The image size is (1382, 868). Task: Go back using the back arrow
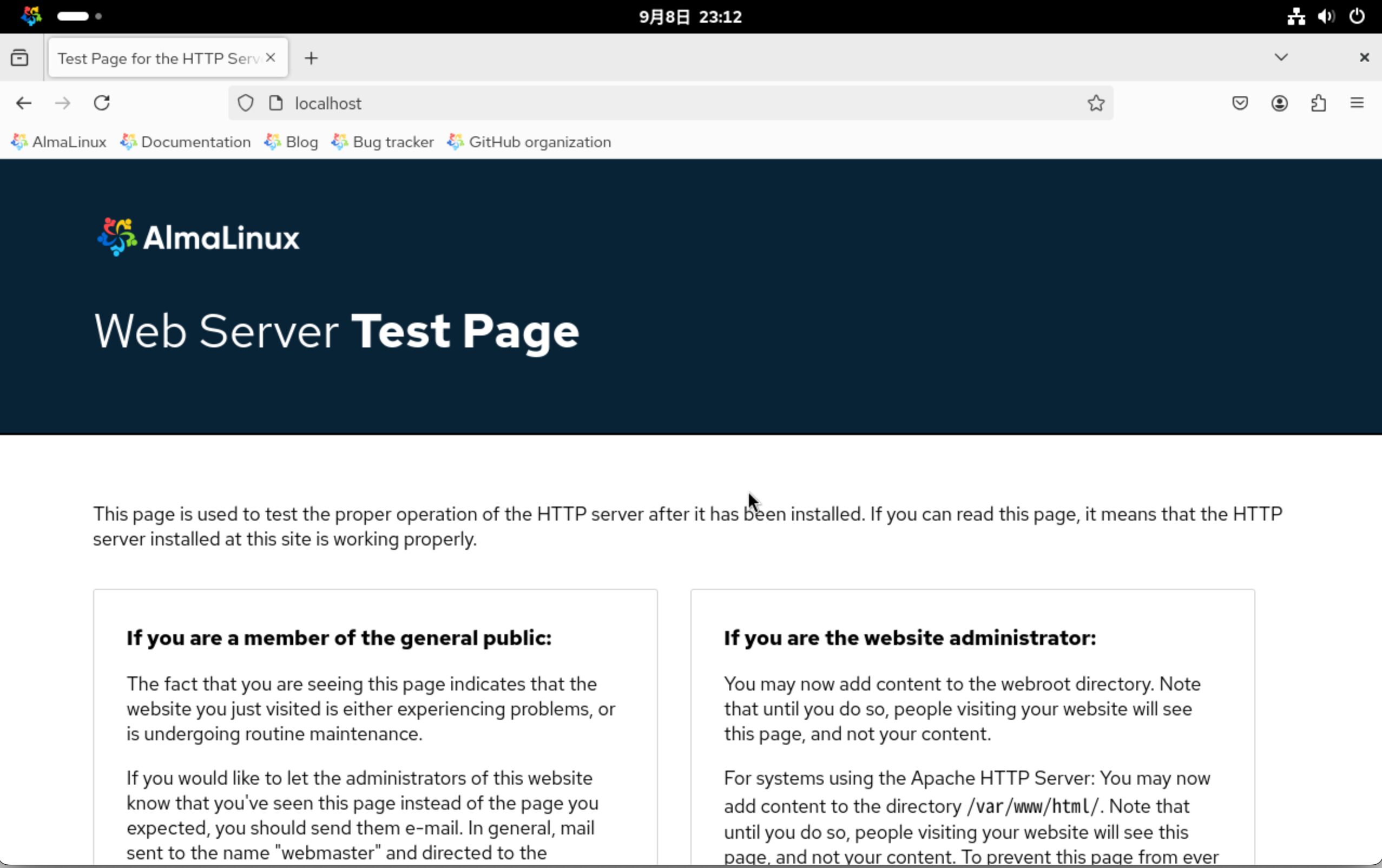pos(23,103)
